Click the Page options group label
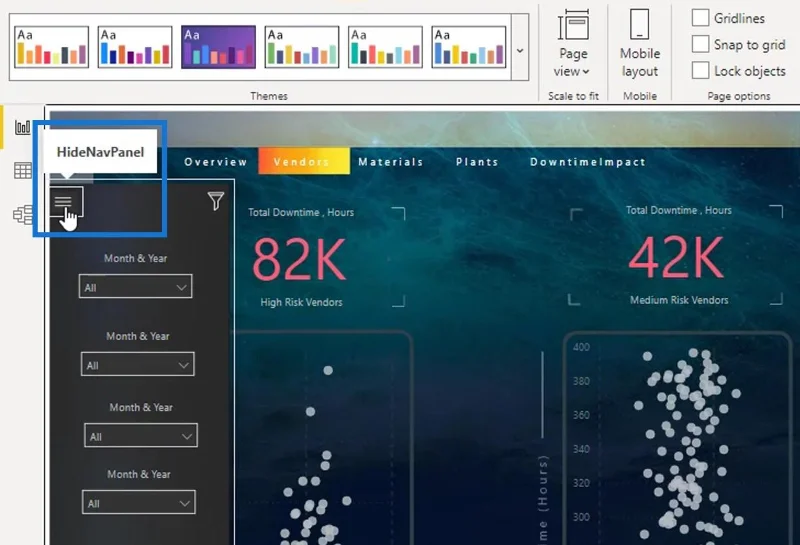The width and height of the screenshot is (800, 545). 739,96
